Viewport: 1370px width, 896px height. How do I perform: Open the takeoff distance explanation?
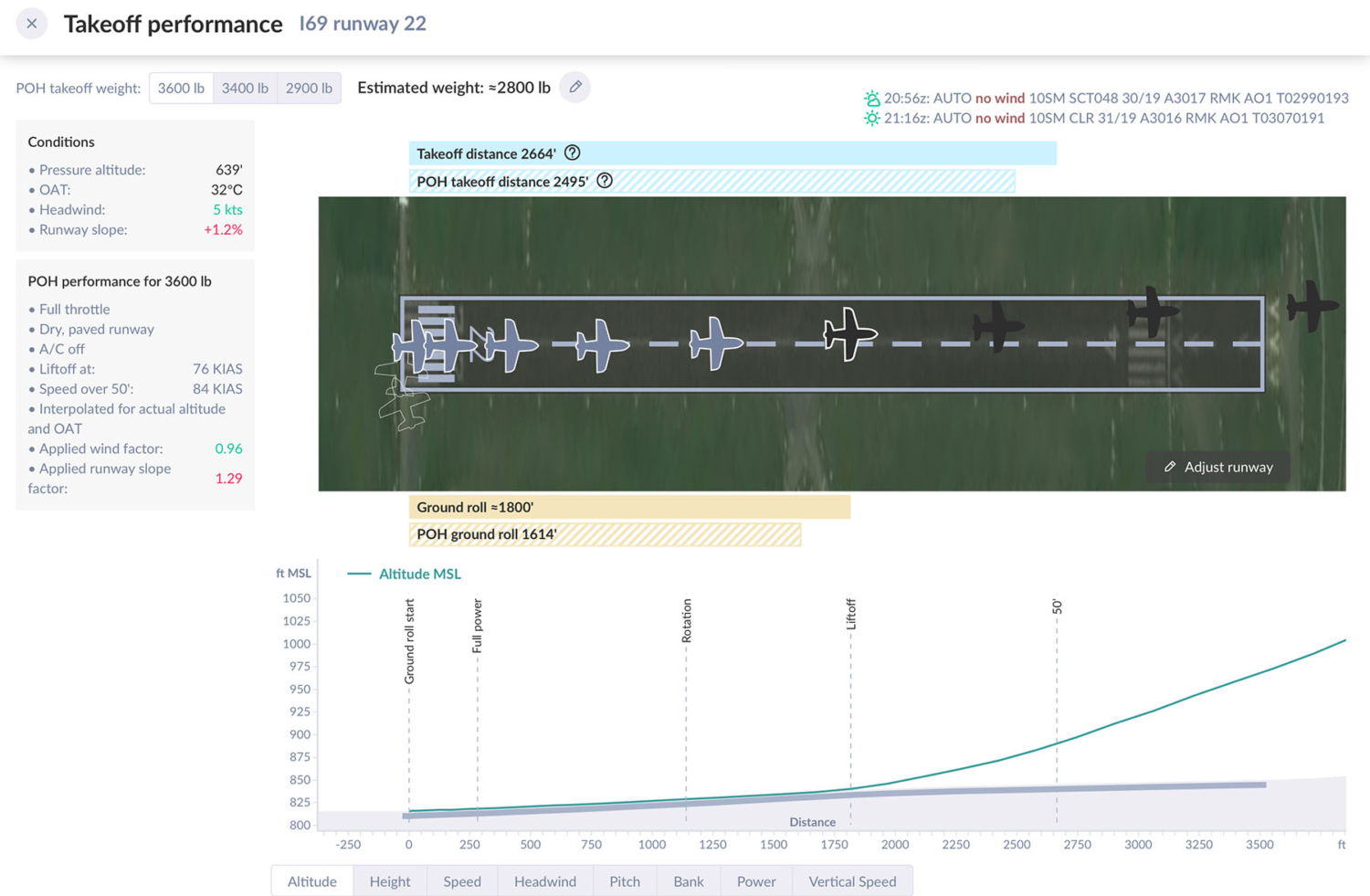pyautogui.click(x=572, y=153)
